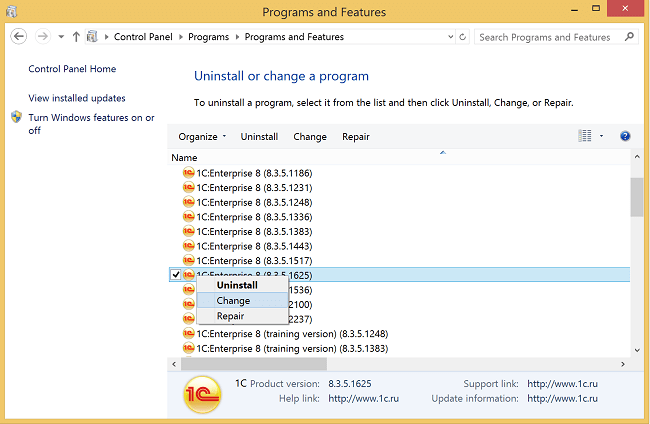Change the view layout icon

tap(585, 136)
